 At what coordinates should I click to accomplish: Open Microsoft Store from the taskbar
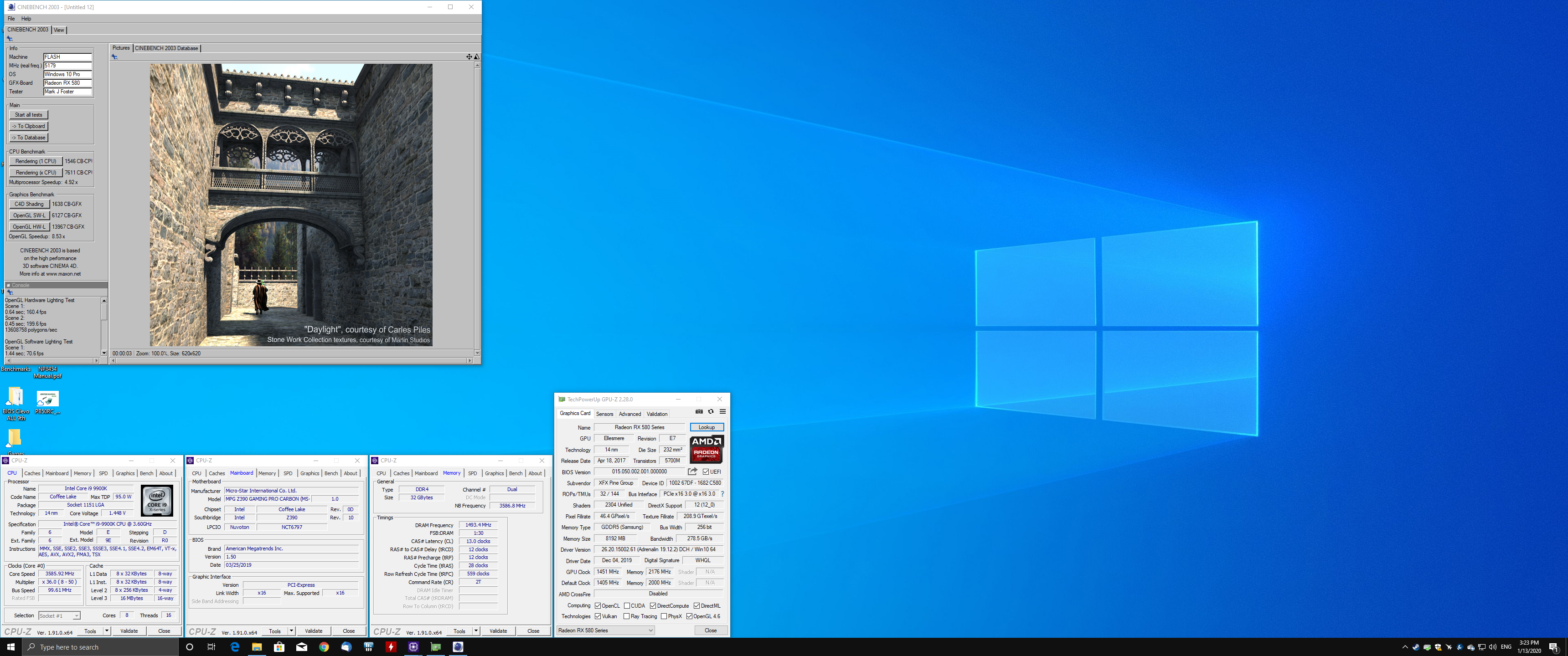pyautogui.click(x=279, y=647)
